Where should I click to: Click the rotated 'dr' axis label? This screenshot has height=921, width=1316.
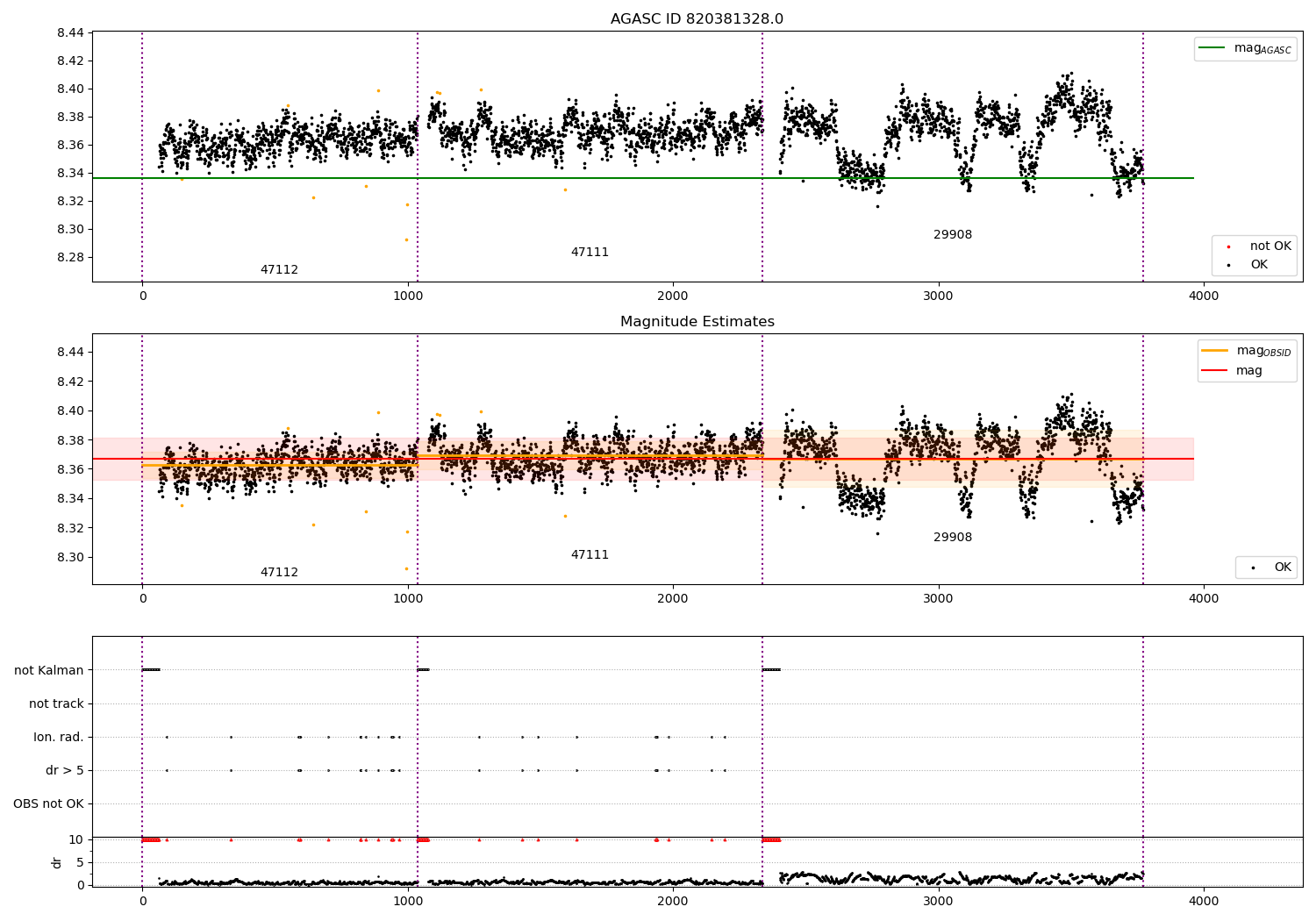[57, 862]
